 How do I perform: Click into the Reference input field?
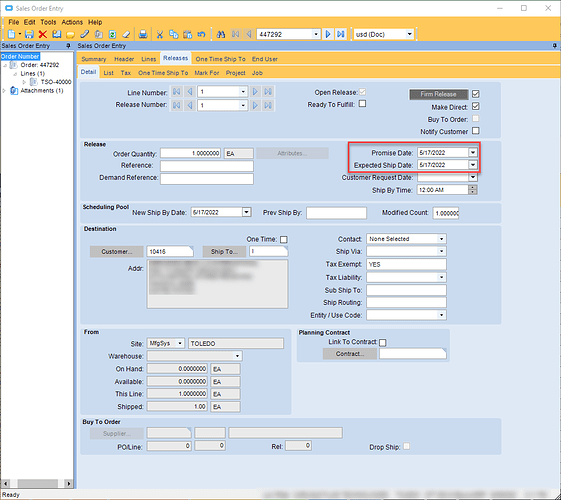point(207,166)
